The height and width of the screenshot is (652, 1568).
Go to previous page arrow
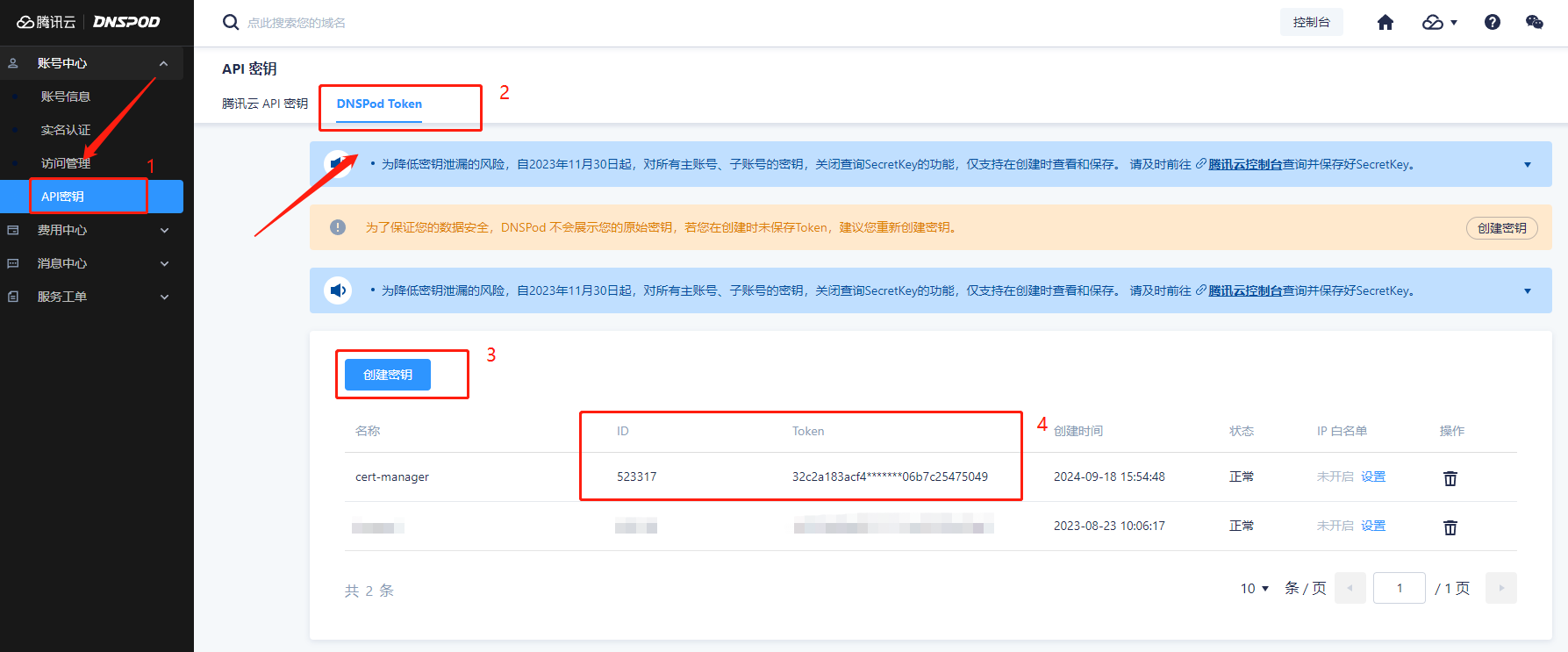(x=1350, y=588)
